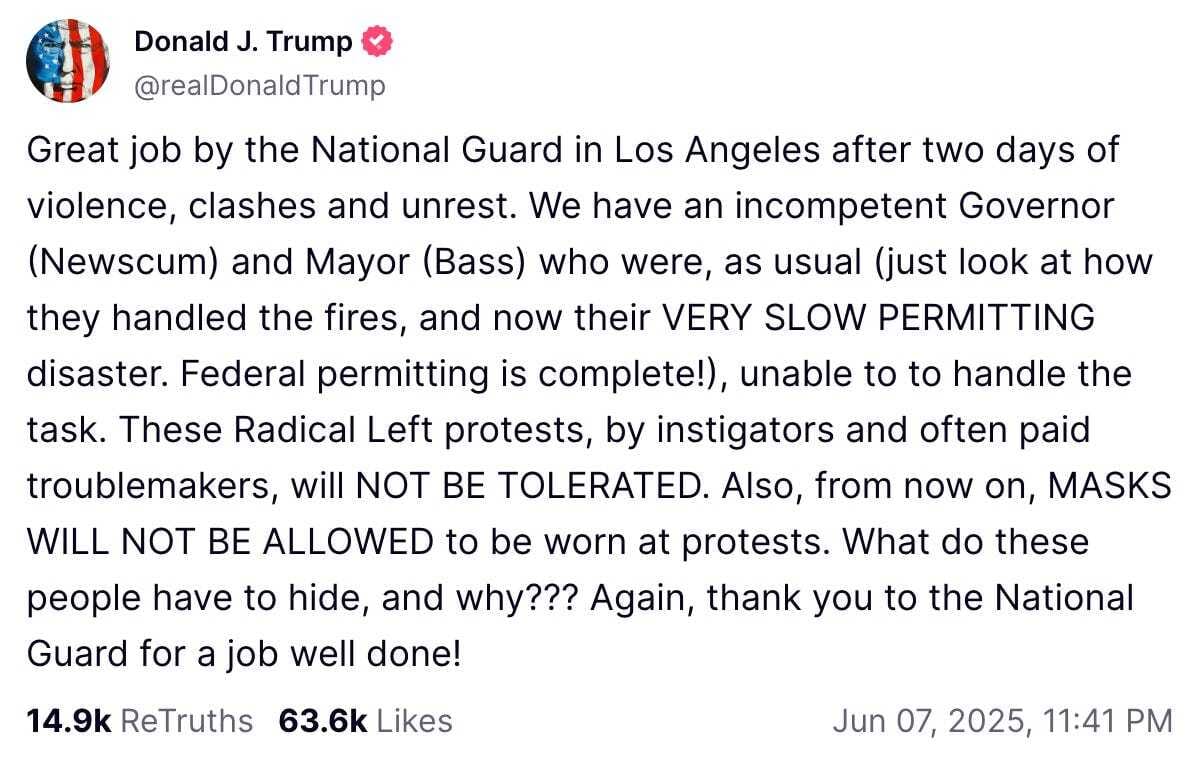Click the Likes label
Screen dimensions: 1196x762
pos(415,721)
